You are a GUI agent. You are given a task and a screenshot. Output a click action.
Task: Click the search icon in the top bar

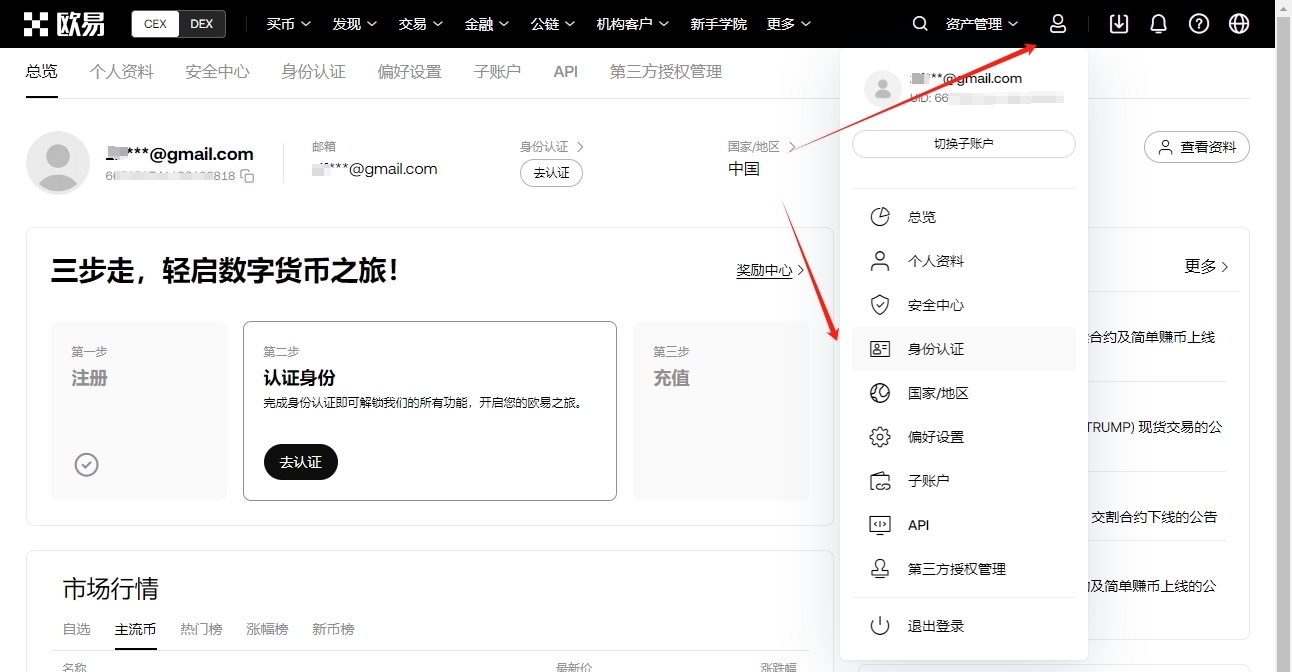[919, 23]
